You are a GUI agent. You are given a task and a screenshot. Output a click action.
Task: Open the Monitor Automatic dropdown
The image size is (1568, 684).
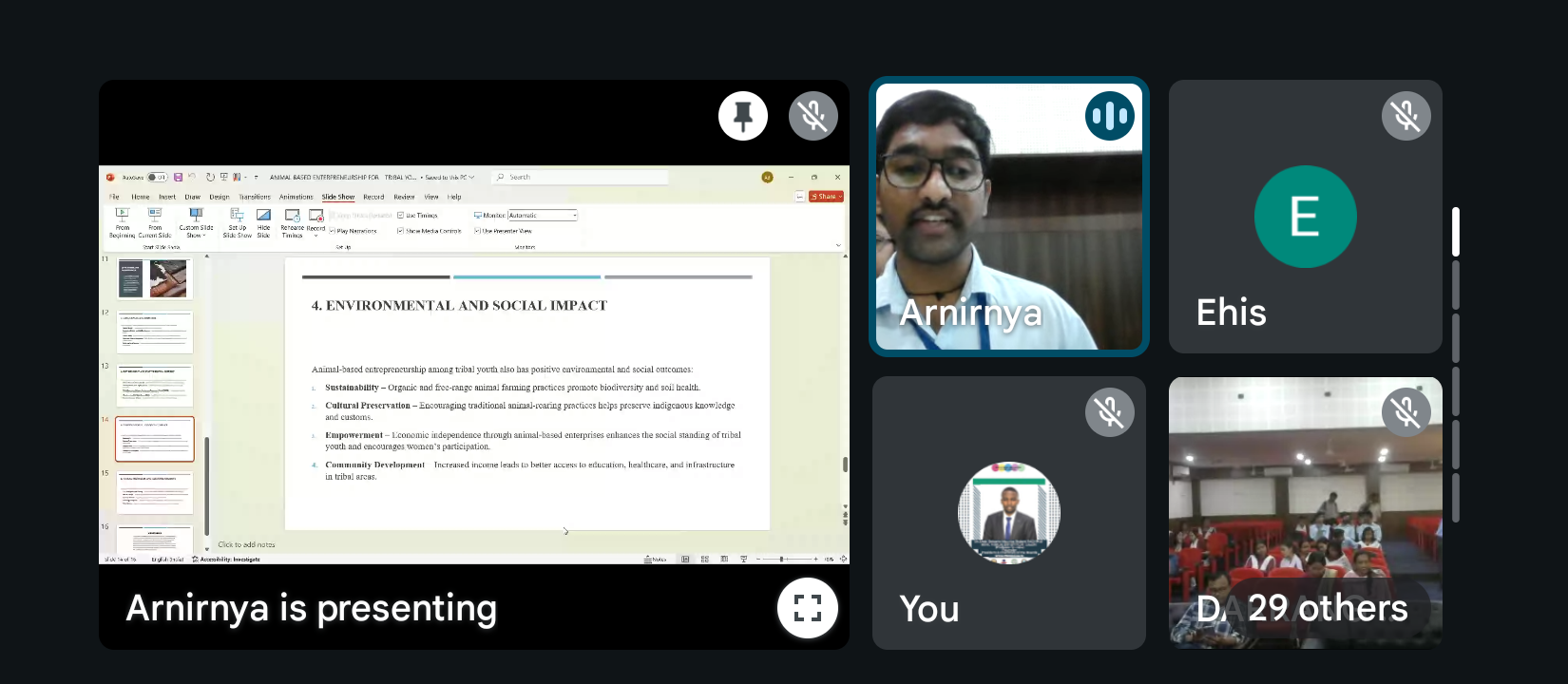pyautogui.click(x=543, y=216)
